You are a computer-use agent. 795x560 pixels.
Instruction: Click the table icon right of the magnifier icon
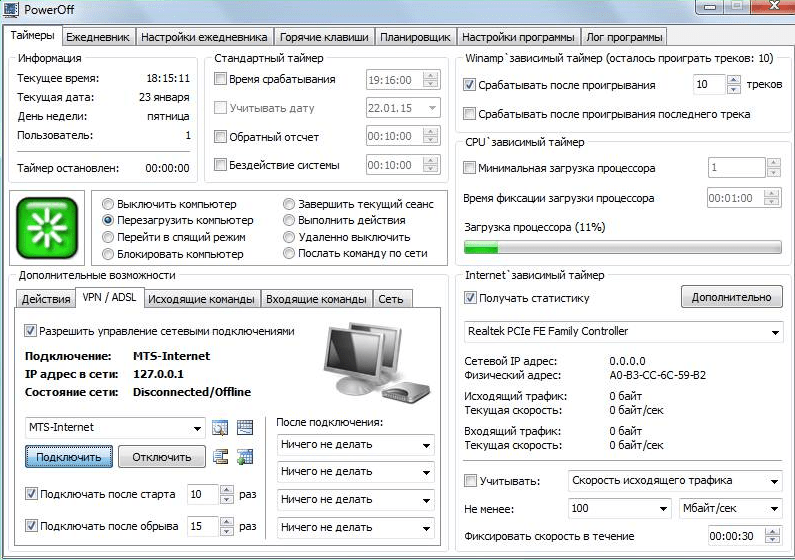(245, 428)
